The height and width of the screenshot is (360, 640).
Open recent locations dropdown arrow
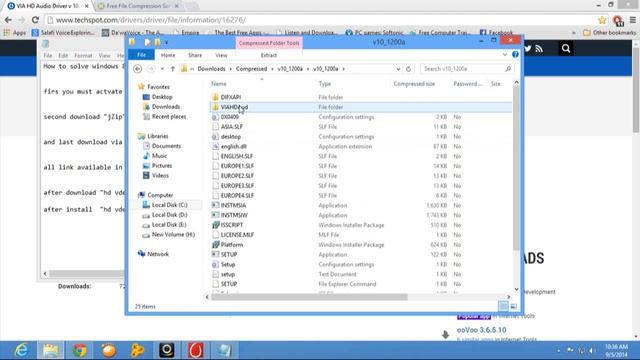(x=162, y=69)
